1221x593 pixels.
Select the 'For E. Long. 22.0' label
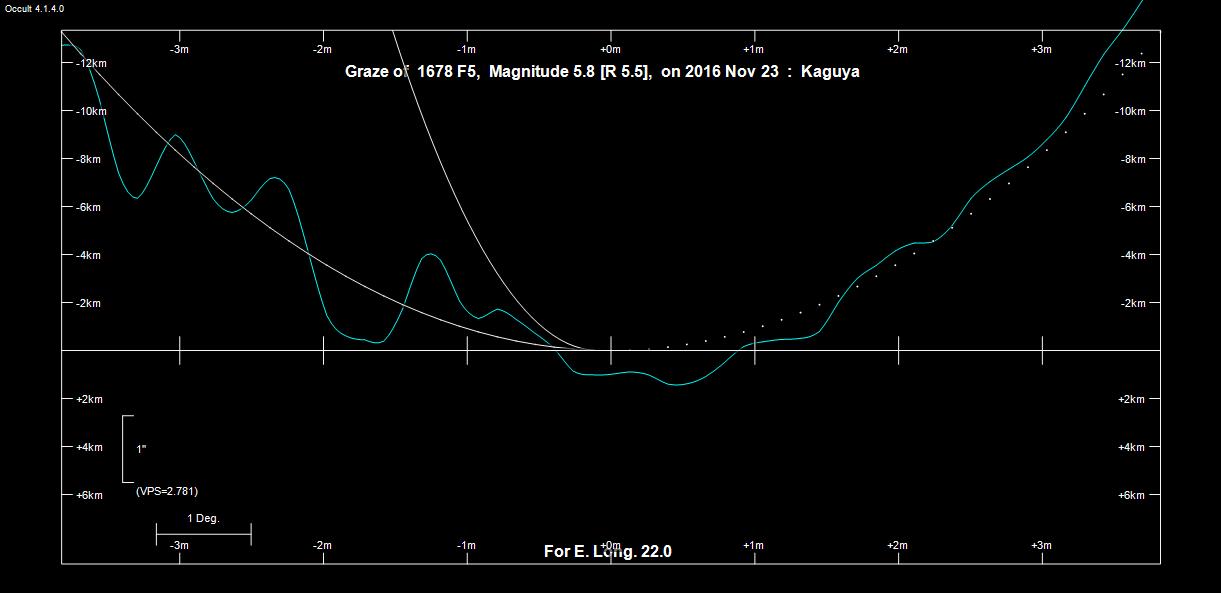pyautogui.click(x=607, y=551)
